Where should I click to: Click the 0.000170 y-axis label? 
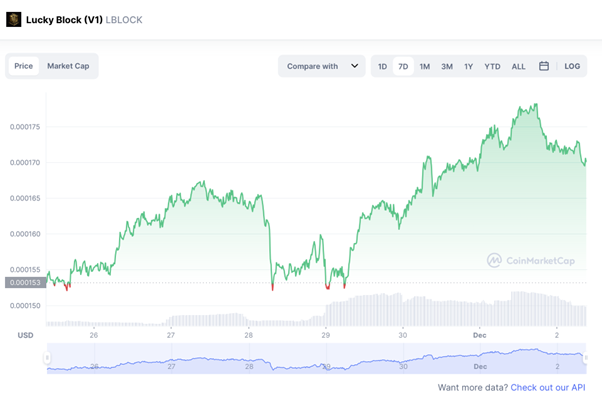(x=25, y=162)
